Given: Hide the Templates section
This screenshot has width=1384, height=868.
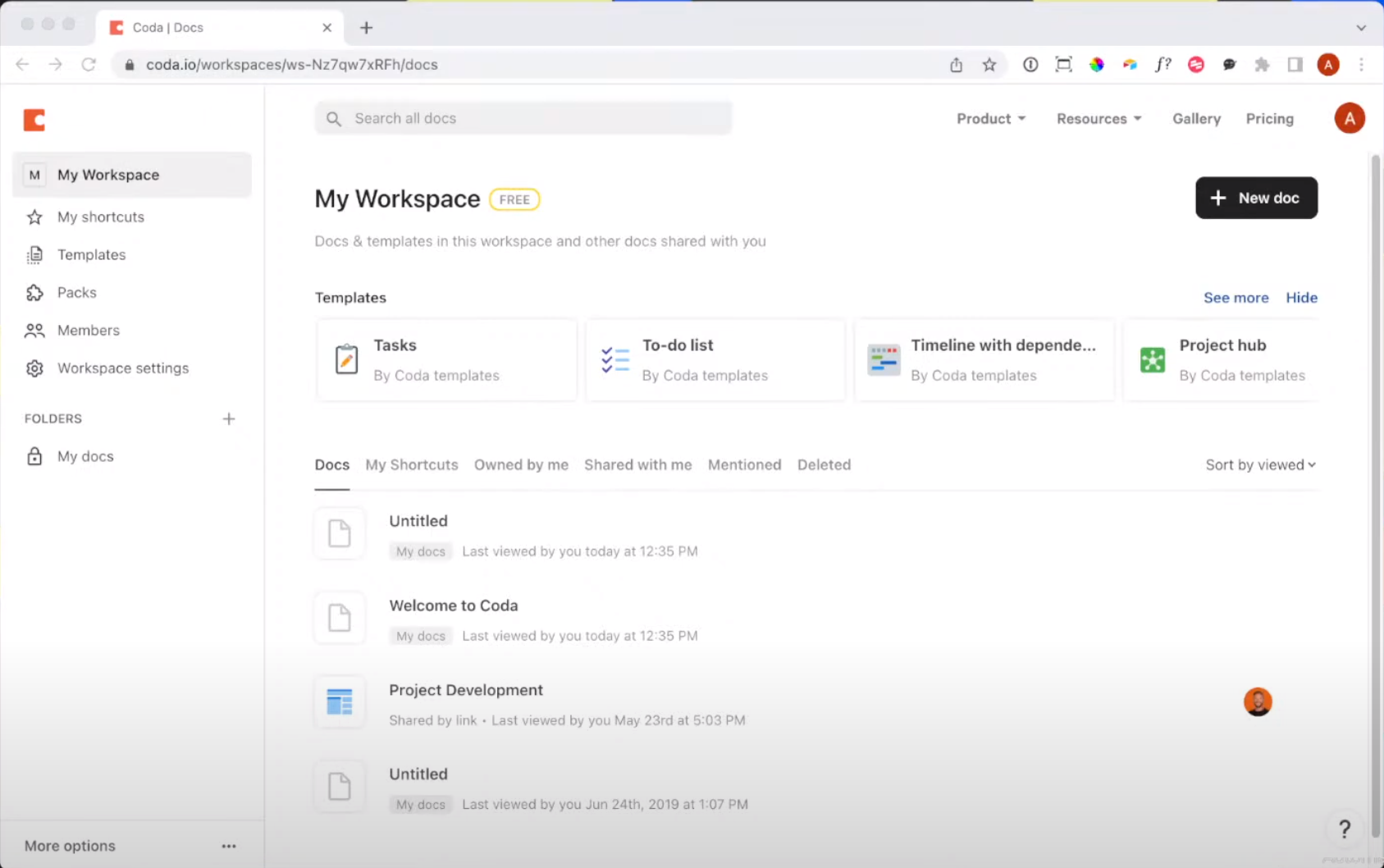Looking at the screenshot, I should (x=1301, y=297).
